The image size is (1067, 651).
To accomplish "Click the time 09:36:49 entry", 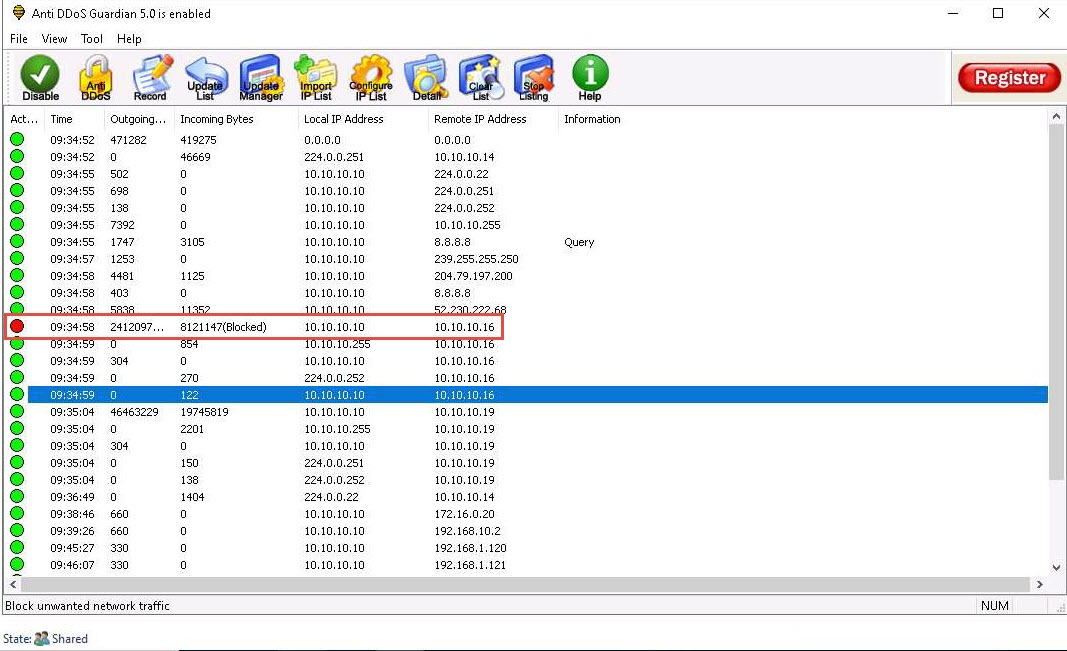I will point(72,497).
